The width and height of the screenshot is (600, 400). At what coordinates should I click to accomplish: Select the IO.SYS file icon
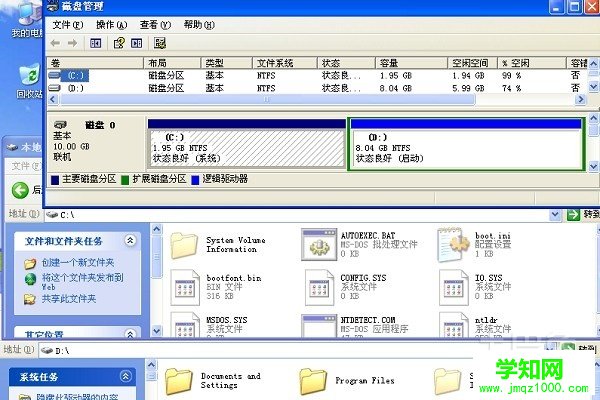click(454, 287)
